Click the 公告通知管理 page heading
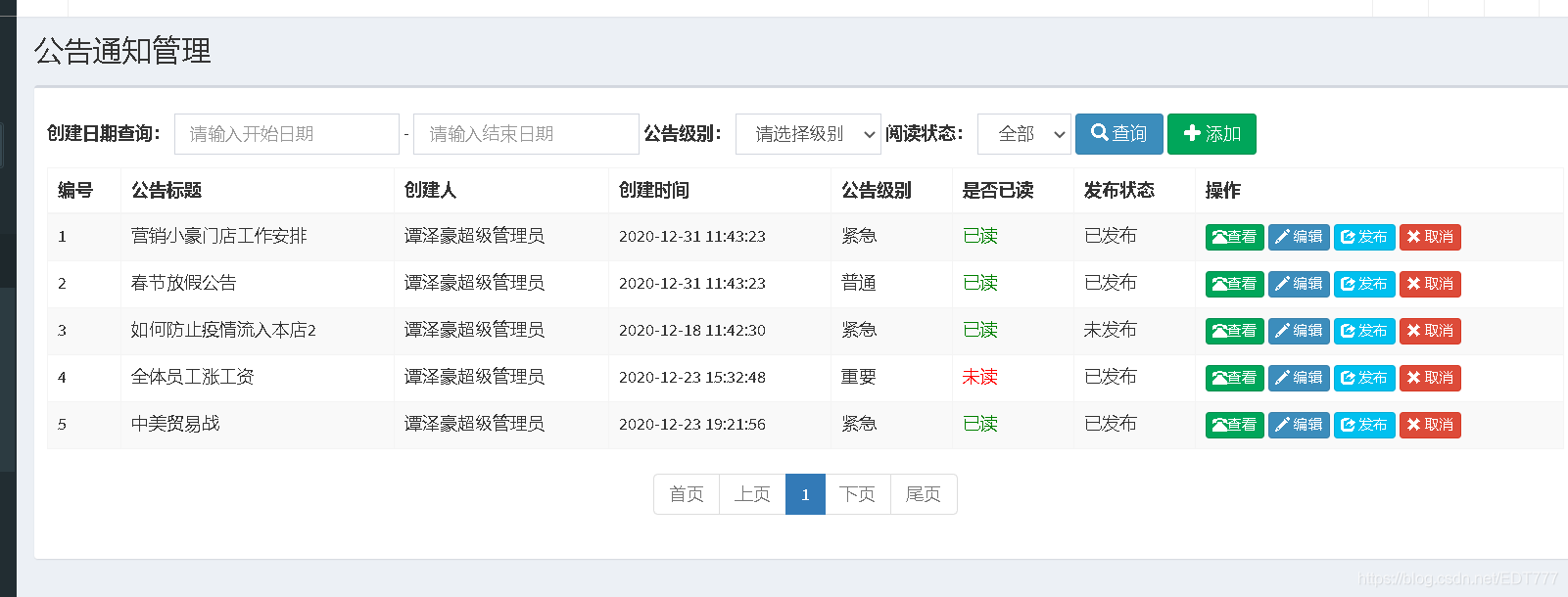1568x597 pixels. [x=122, y=51]
